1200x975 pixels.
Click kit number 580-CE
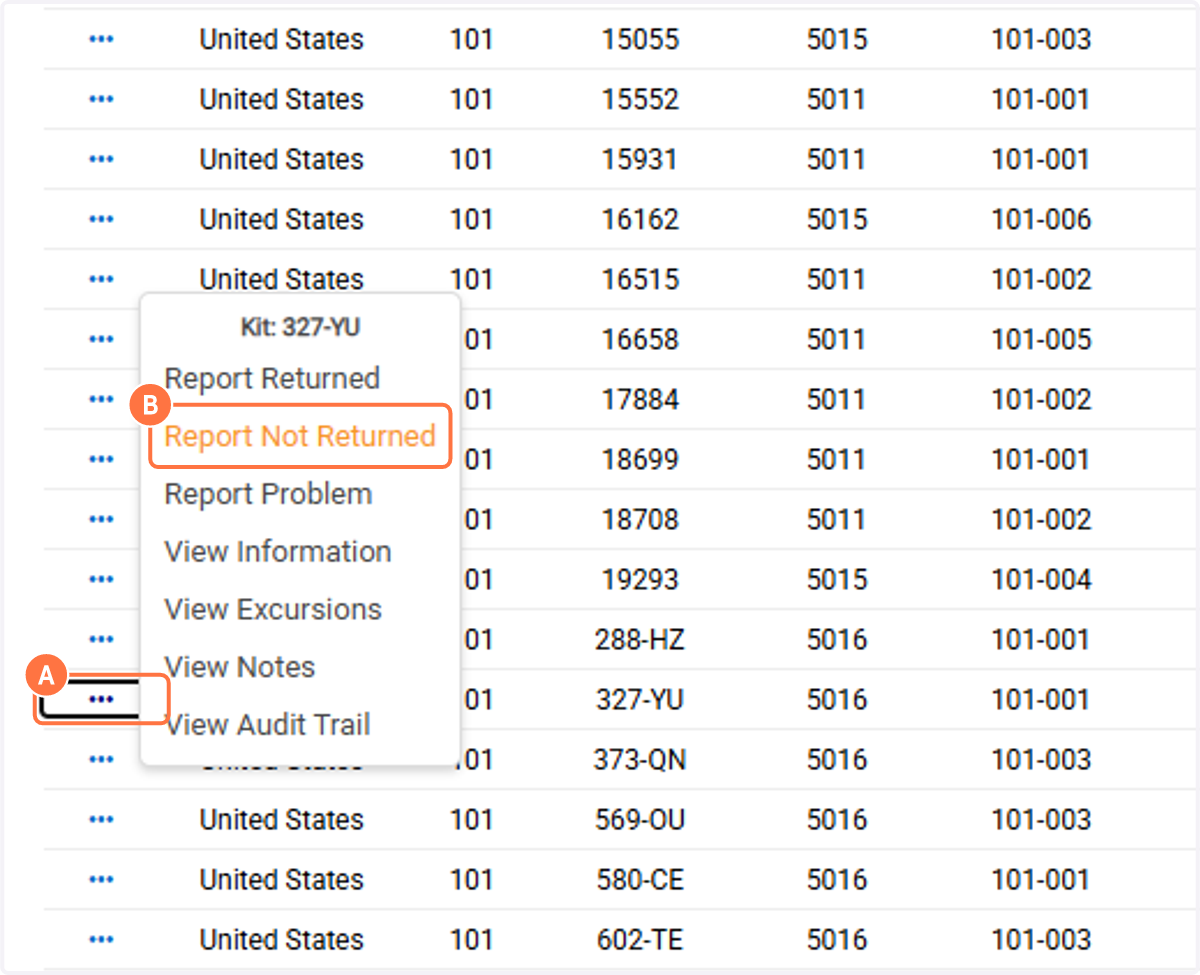coord(640,880)
